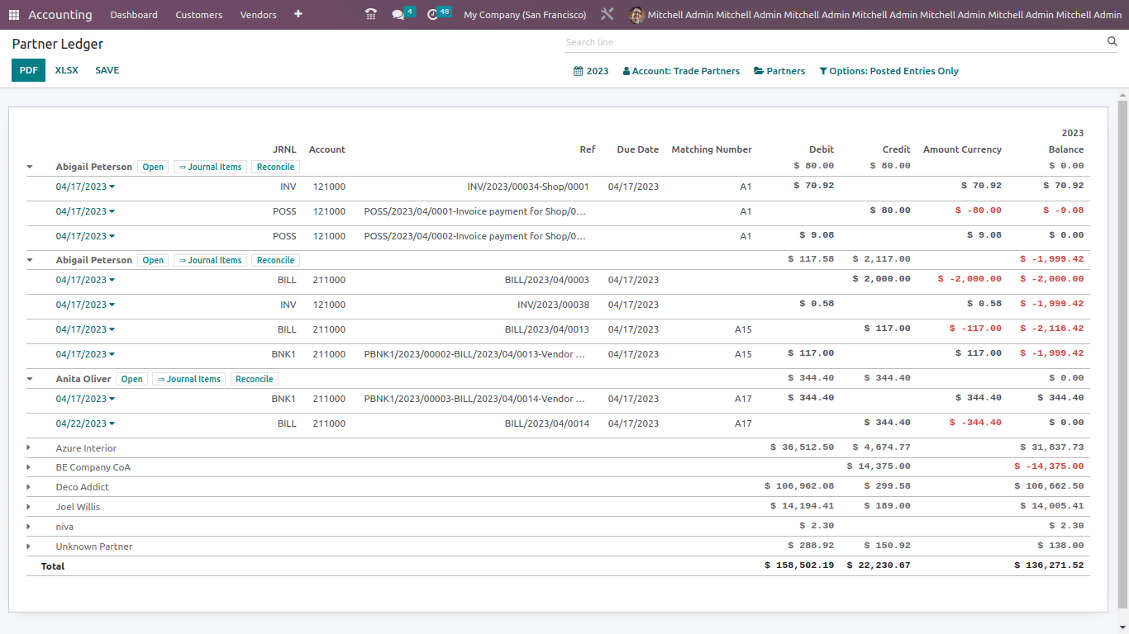Expand Deco Addict row
Image resolution: width=1129 pixels, height=634 pixels.
(29, 487)
